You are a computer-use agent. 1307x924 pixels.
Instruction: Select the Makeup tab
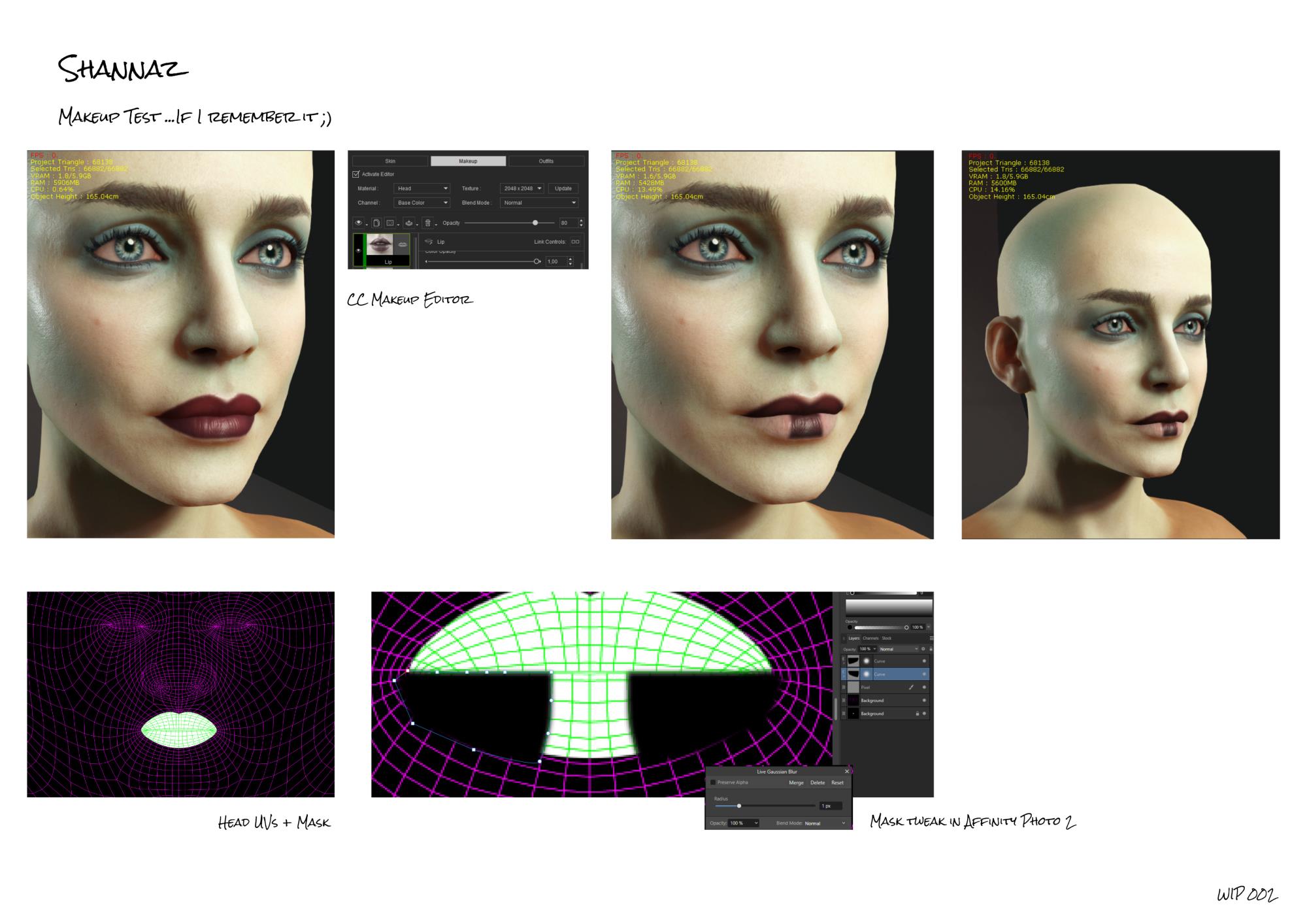click(x=468, y=161)
